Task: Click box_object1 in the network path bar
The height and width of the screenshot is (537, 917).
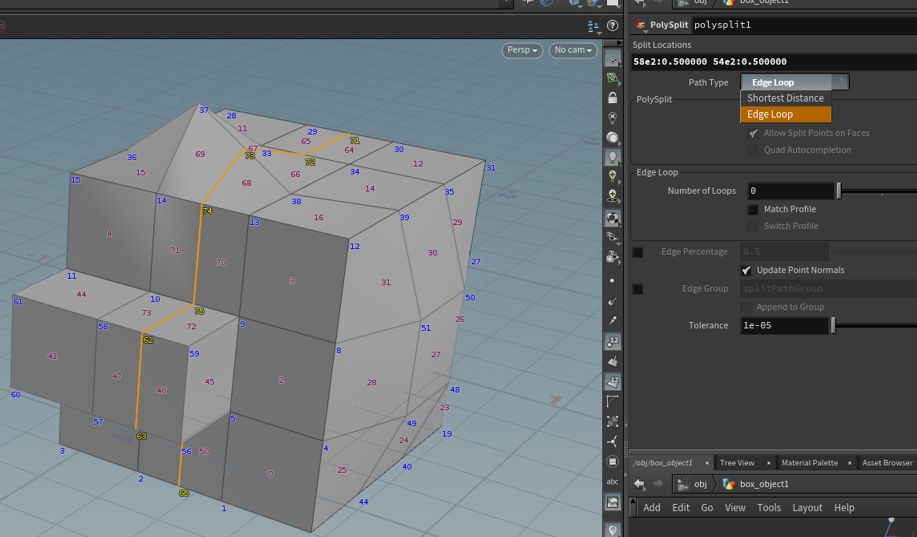Action: tap(763, 484)
